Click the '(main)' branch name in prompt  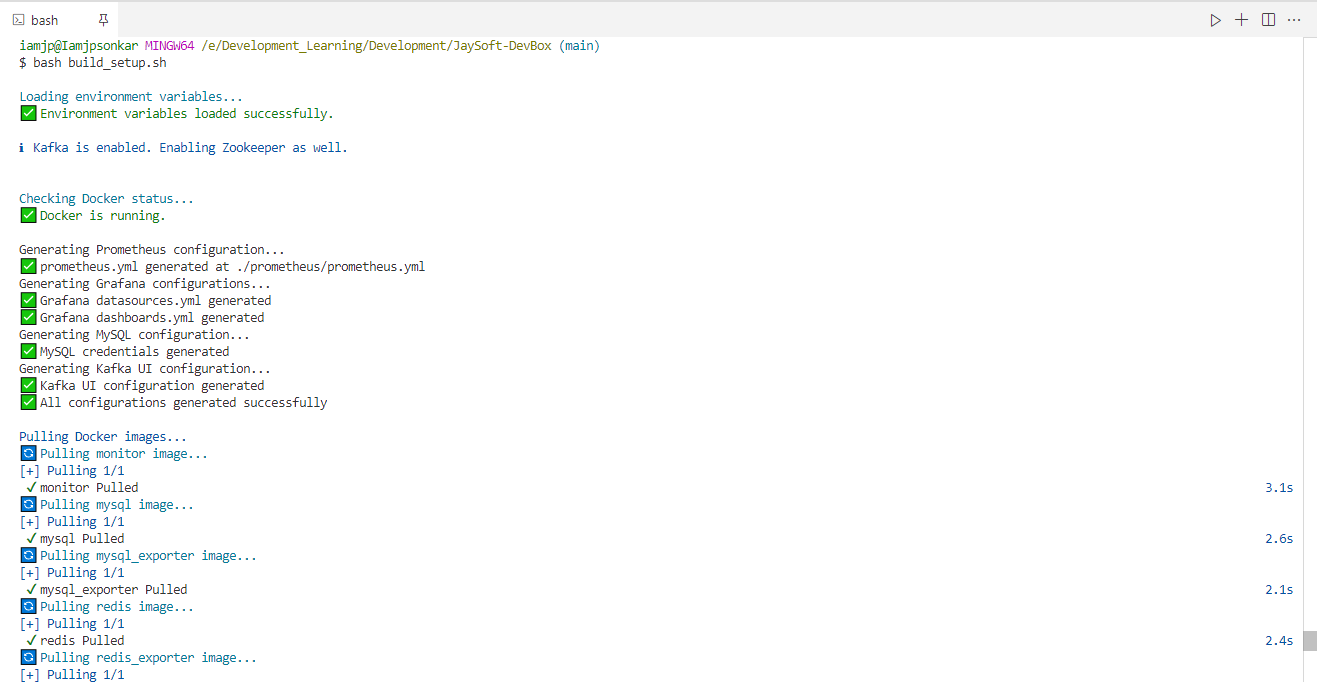click(x=580, y=46)
